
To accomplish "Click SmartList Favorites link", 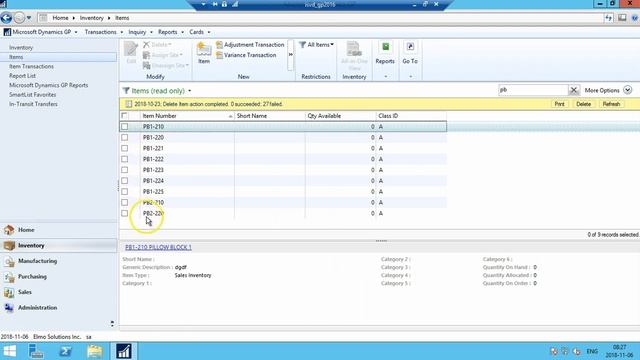I will tap(33, 95).
